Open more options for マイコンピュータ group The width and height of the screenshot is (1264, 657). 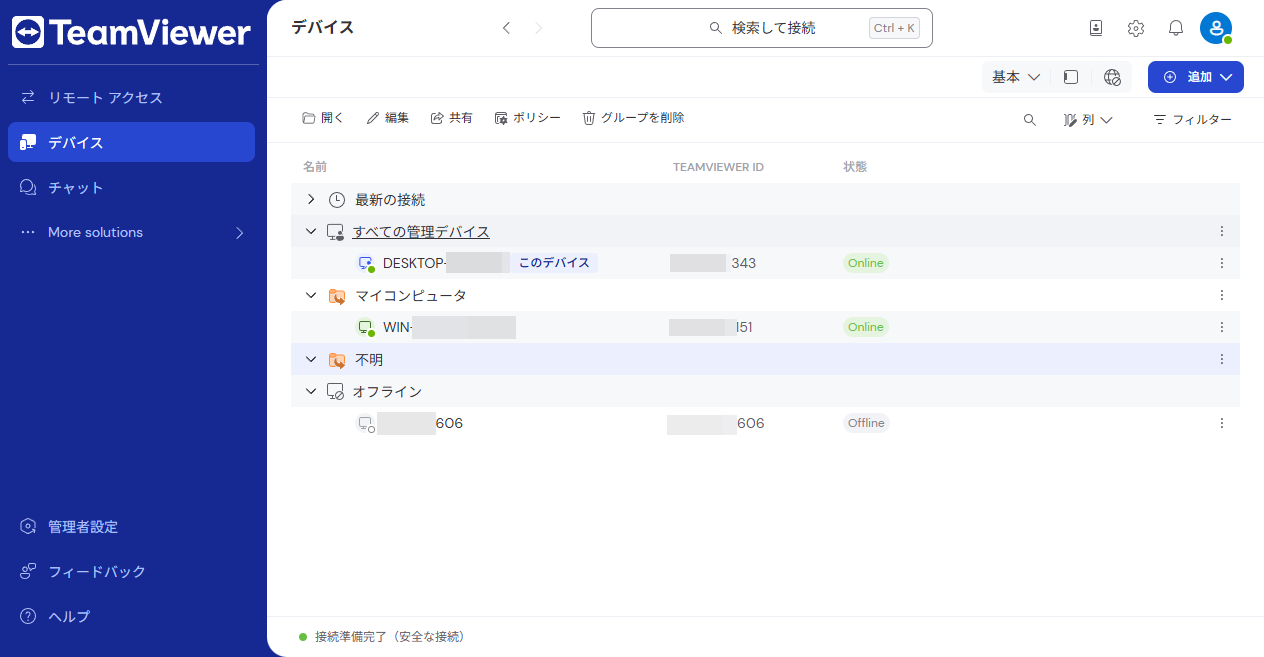(x=1221, y=295)
